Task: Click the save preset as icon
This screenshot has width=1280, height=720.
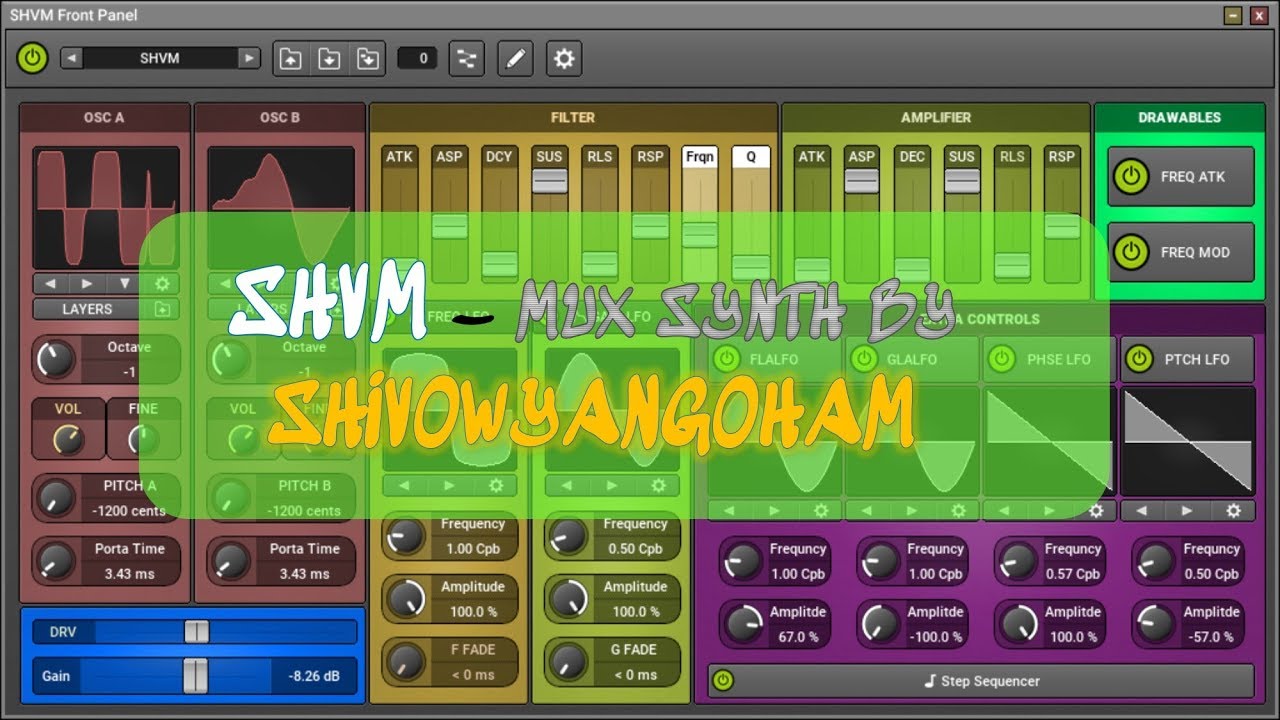Action: click(367, 59)
